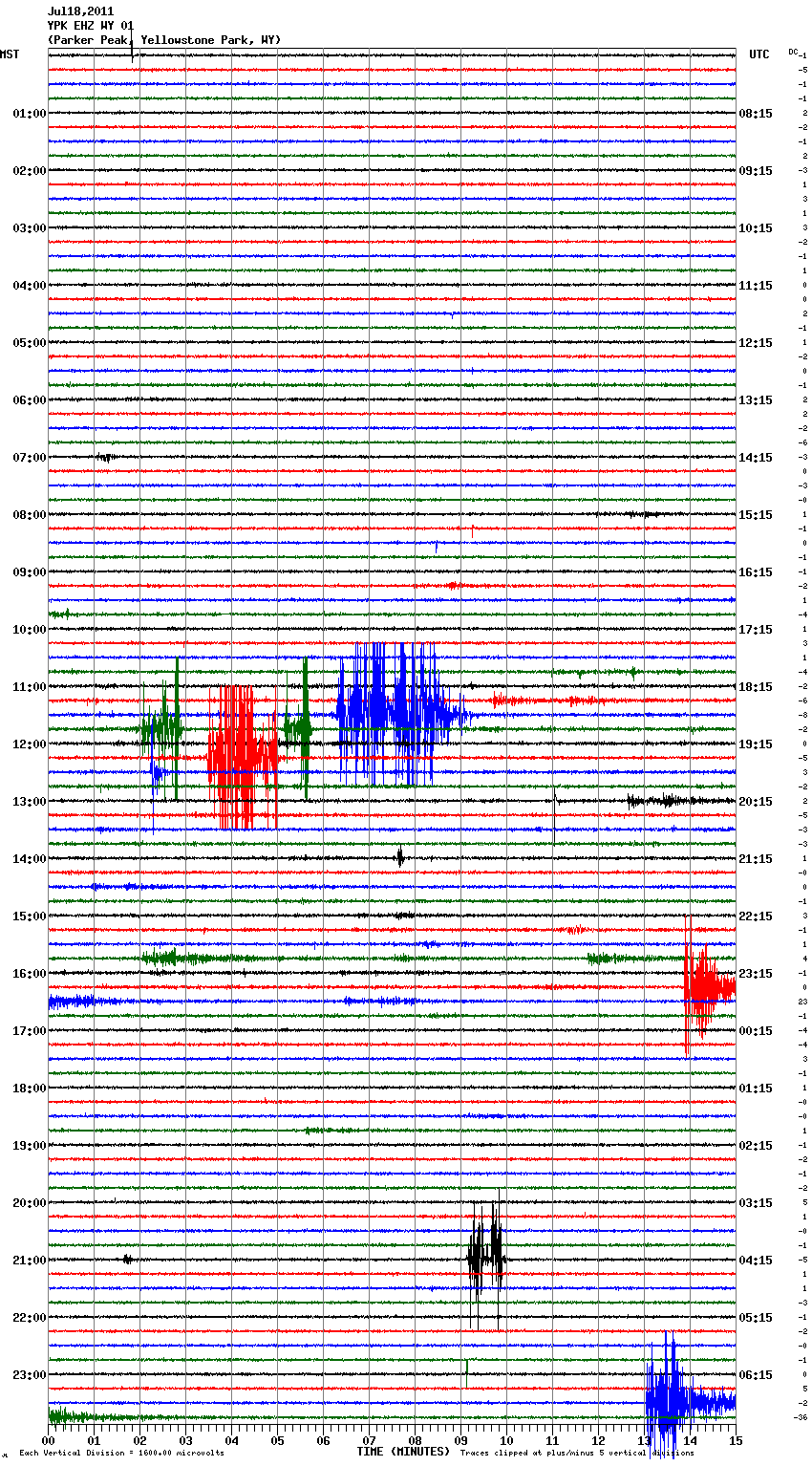Click the 16:15 UTC time label
This screenshot has width=812, height=1466.
(756, 572)
